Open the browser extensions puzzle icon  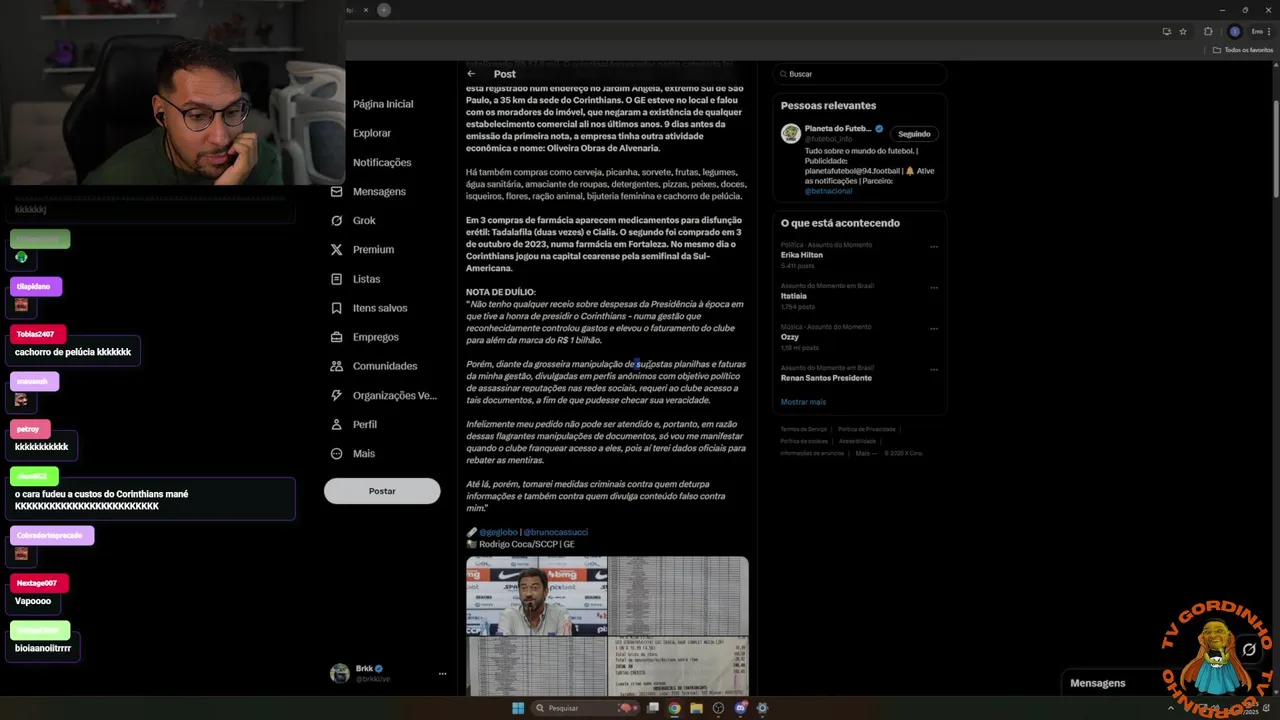pos(1208,32)
